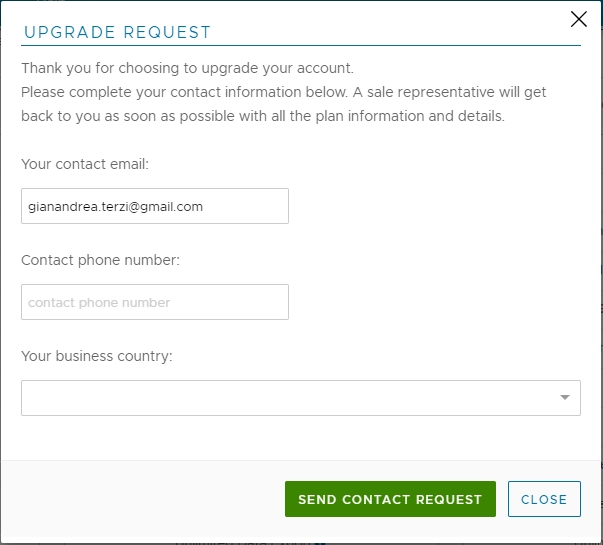Expand the country dropdown arrow
Viewport: 603px width, 545px height.
coord(566,398)
